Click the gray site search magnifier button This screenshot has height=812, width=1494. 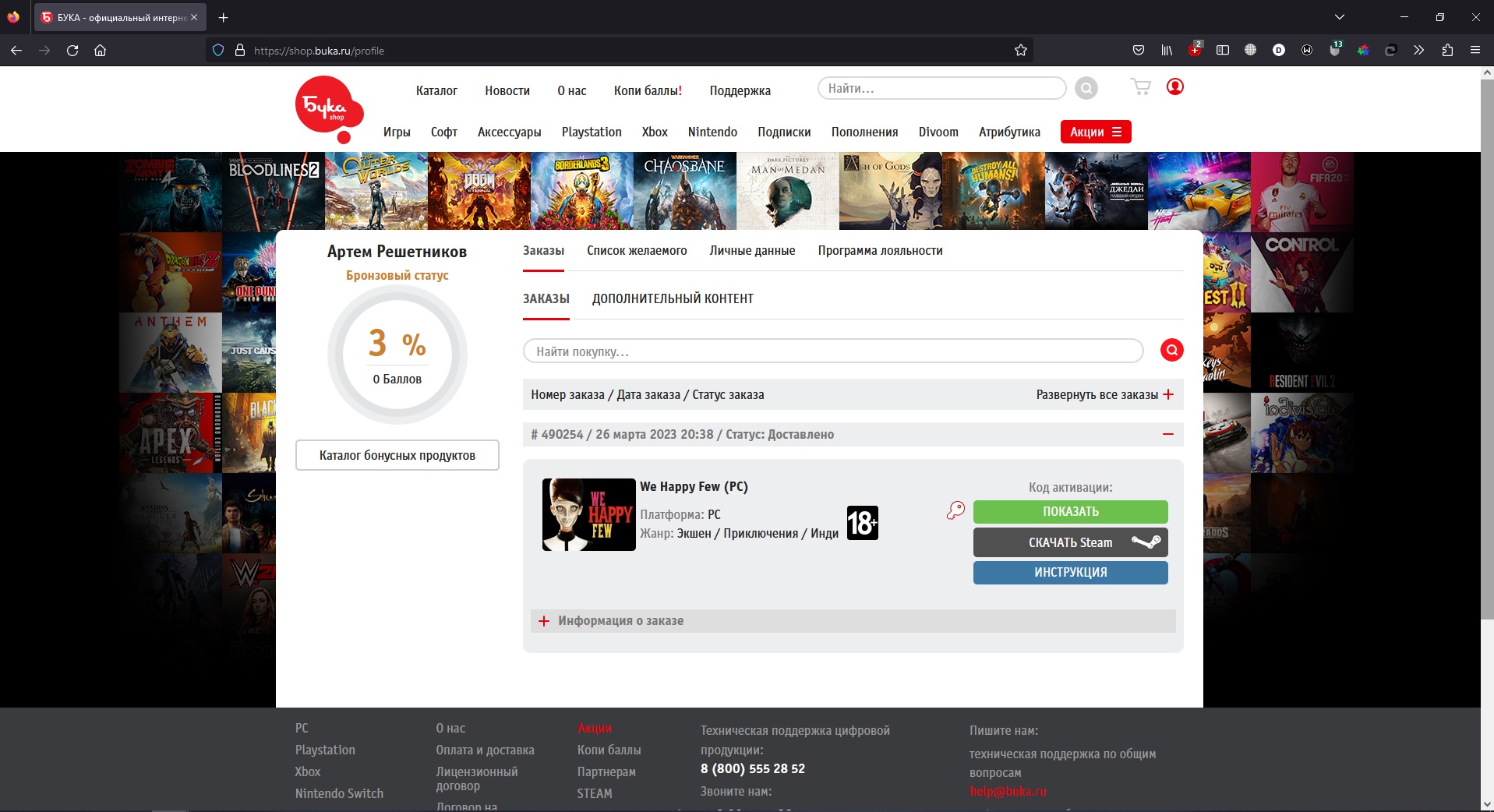point(1086,89)
